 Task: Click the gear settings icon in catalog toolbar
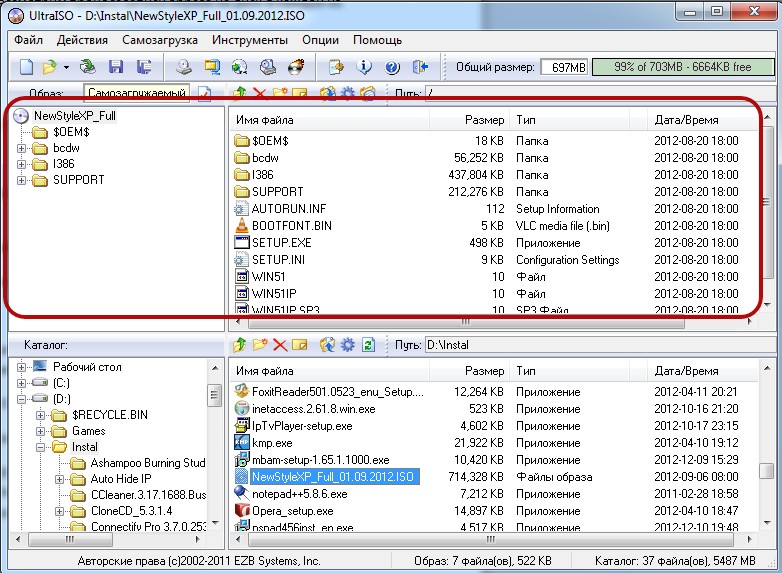pyautogui.click(x=347, y=345)
